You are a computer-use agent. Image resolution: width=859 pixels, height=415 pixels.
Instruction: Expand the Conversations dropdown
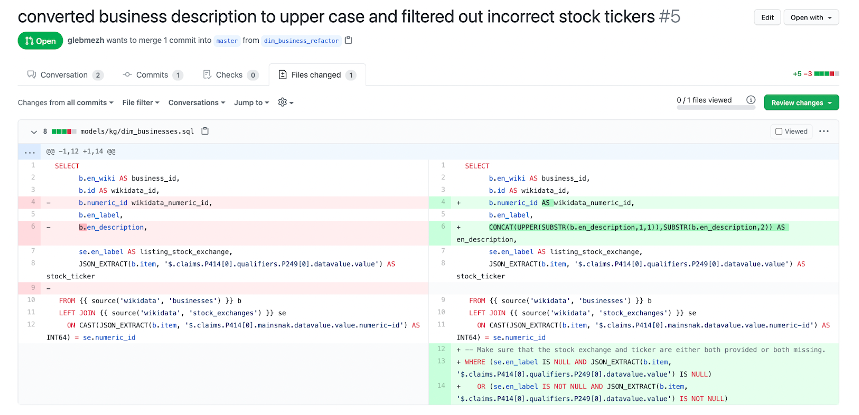click(197, 102)
